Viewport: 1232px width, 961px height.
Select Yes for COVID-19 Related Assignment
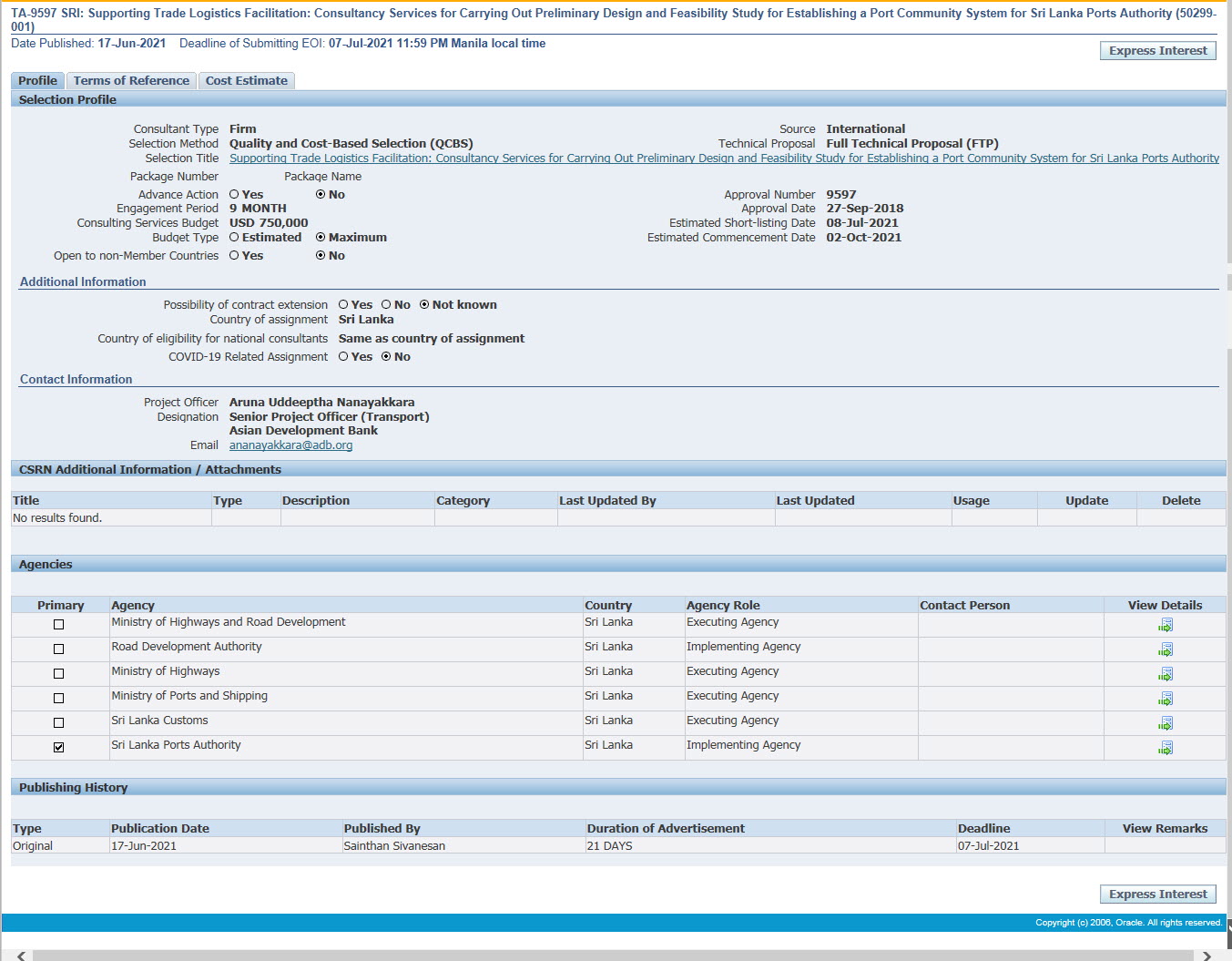coord(343,356)
